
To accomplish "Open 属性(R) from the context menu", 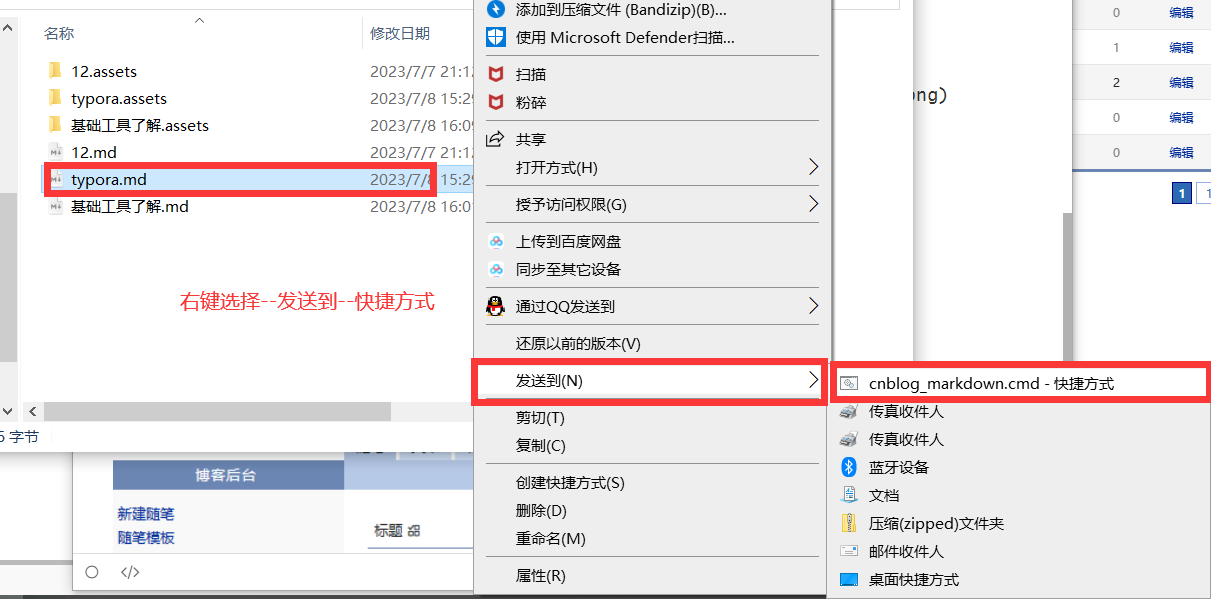I will pos(540,575).
